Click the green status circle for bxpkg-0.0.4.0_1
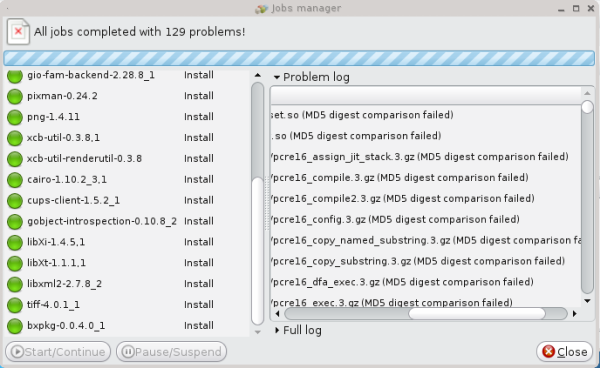Screen dimensions: 600x368 pos(15,326)
